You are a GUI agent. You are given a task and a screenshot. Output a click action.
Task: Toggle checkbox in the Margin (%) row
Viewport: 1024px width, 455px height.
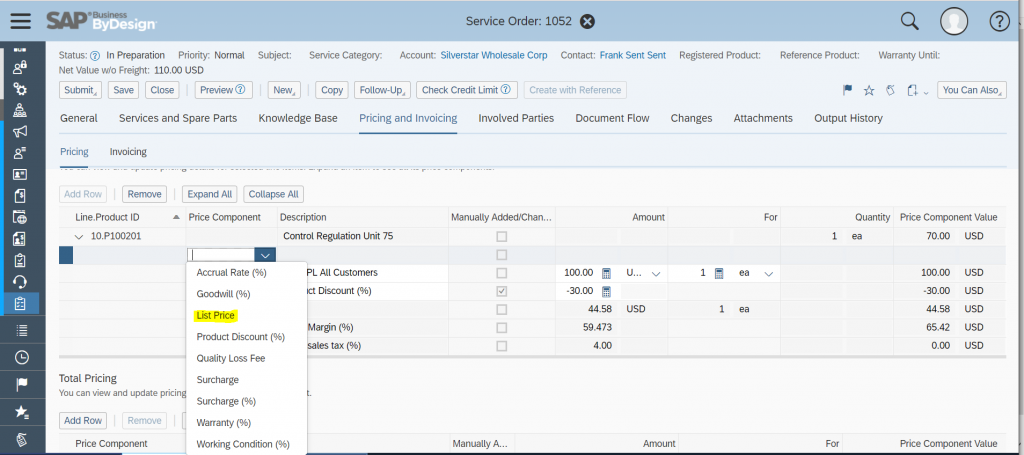coord(502,327)
